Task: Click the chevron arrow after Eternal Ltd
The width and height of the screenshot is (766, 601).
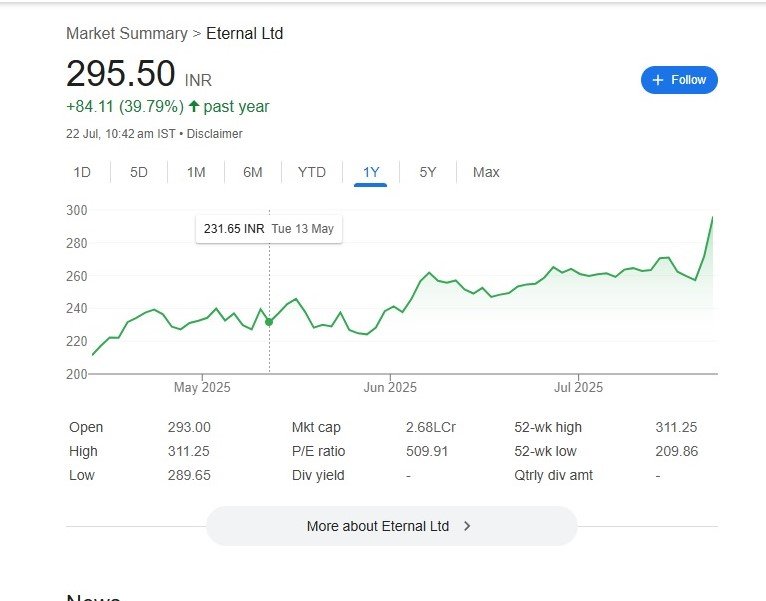Action: coord(467,526)
